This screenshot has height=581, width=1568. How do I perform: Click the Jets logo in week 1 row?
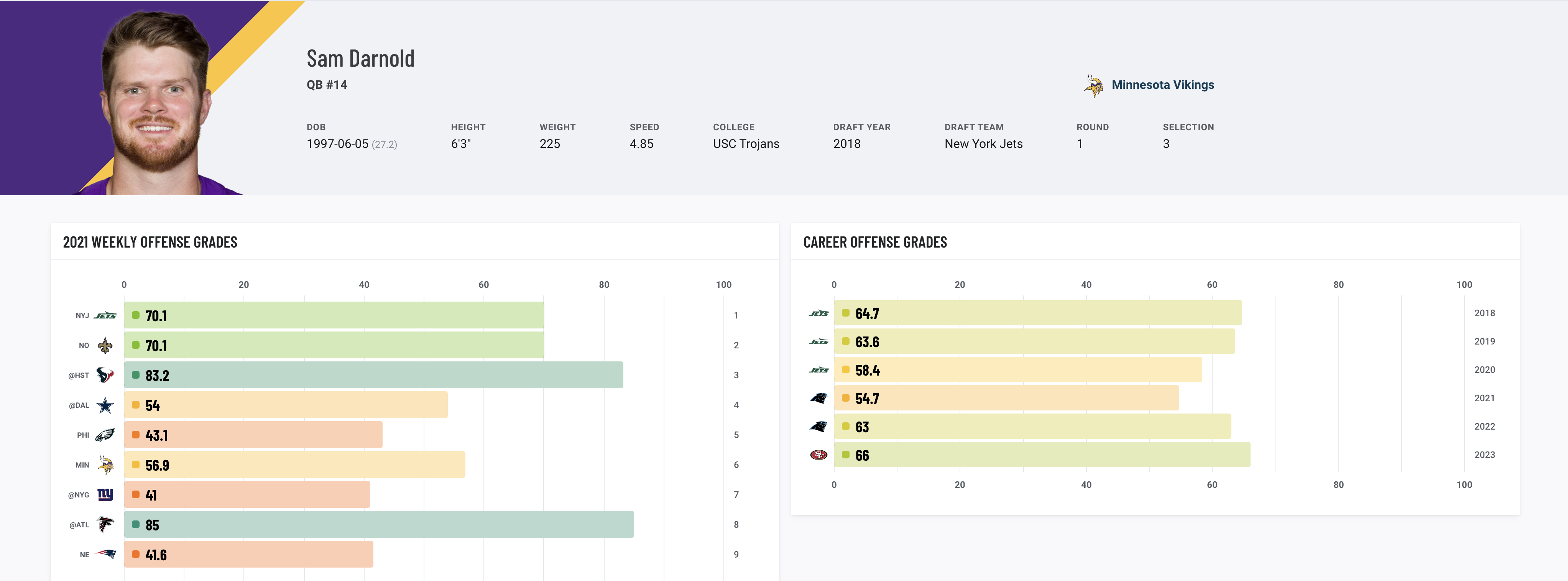point(105,315)
